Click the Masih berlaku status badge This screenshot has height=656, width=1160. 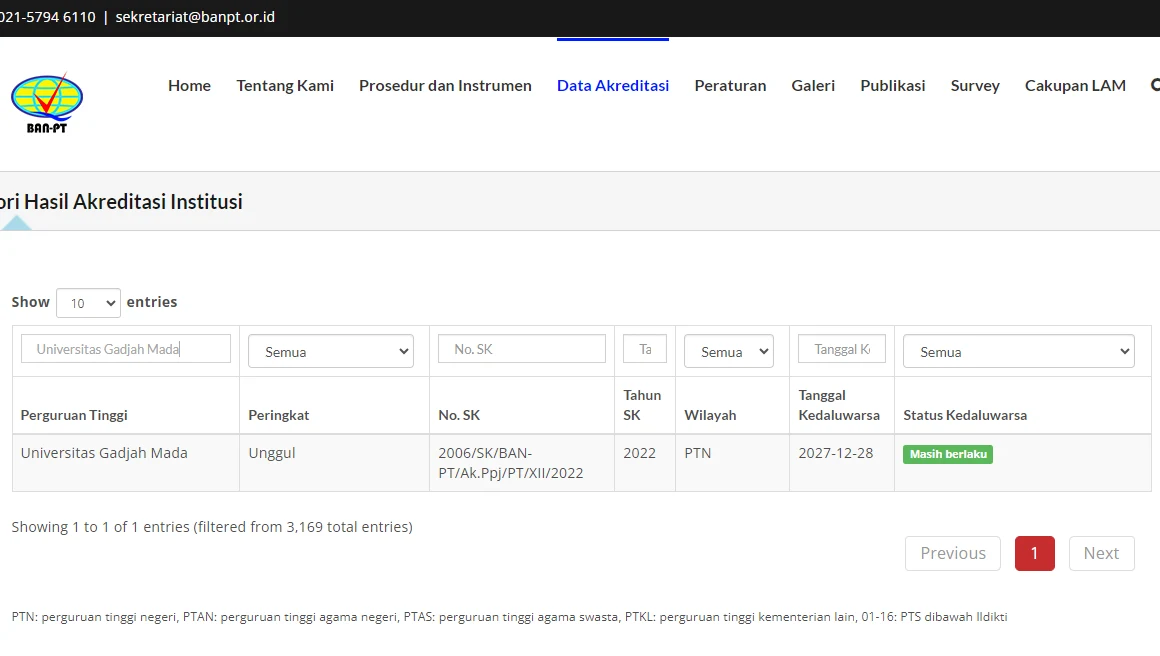[948, 454]
